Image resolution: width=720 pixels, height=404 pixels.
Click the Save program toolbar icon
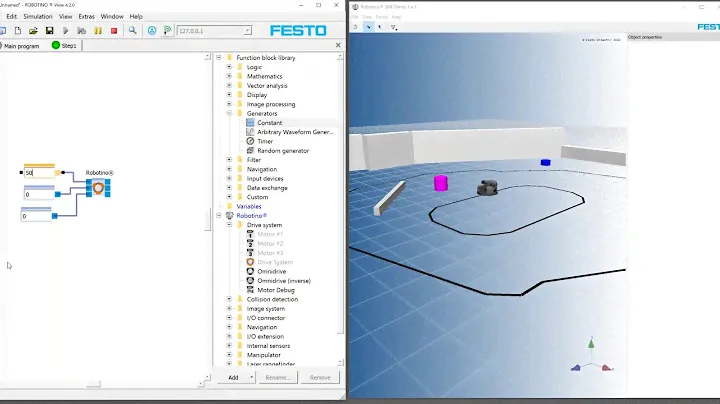(49, 31)
